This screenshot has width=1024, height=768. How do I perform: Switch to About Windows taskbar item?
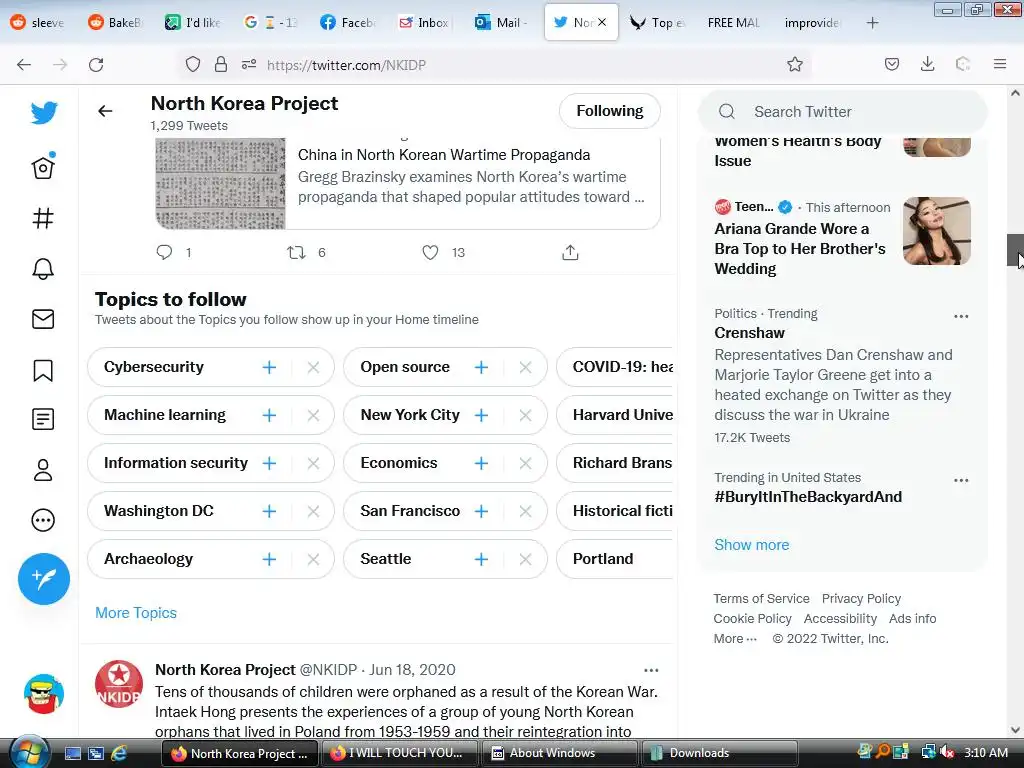(x=559, y=753)
